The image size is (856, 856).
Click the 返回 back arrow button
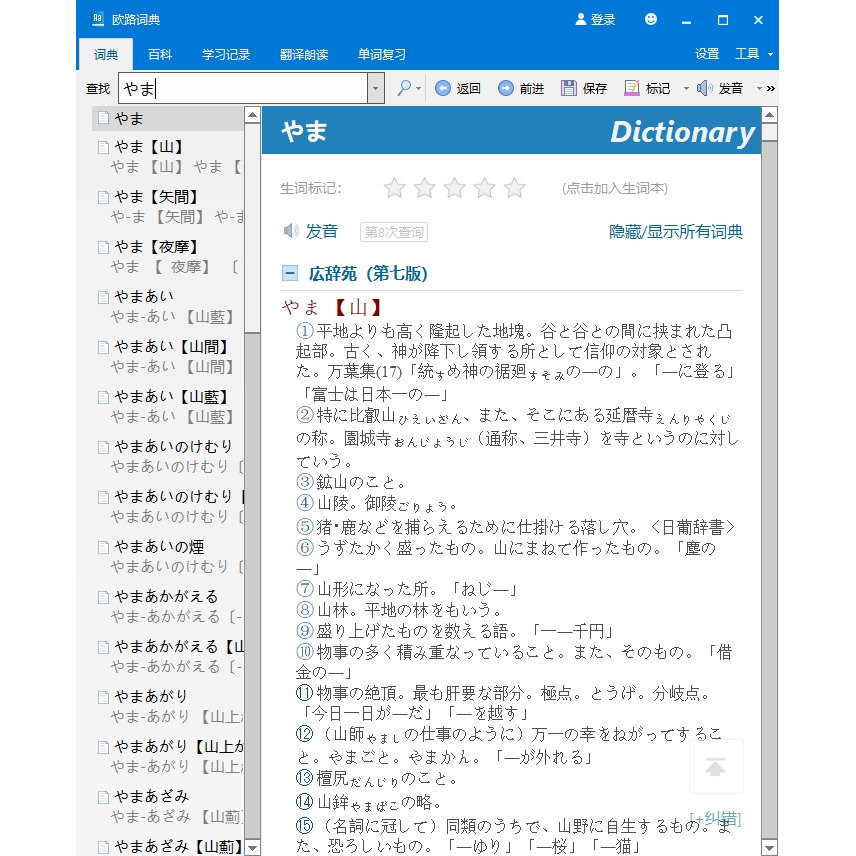[443, 88]
